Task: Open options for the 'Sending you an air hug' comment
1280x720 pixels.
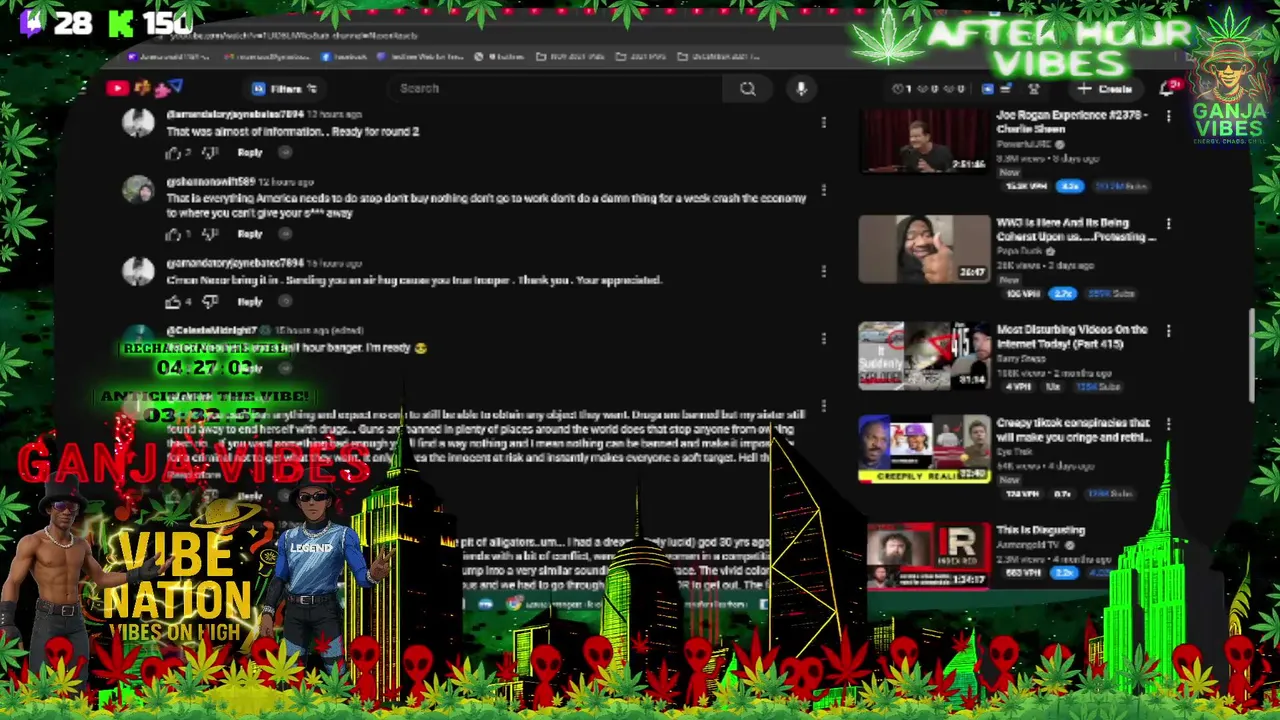Action: 823,271
